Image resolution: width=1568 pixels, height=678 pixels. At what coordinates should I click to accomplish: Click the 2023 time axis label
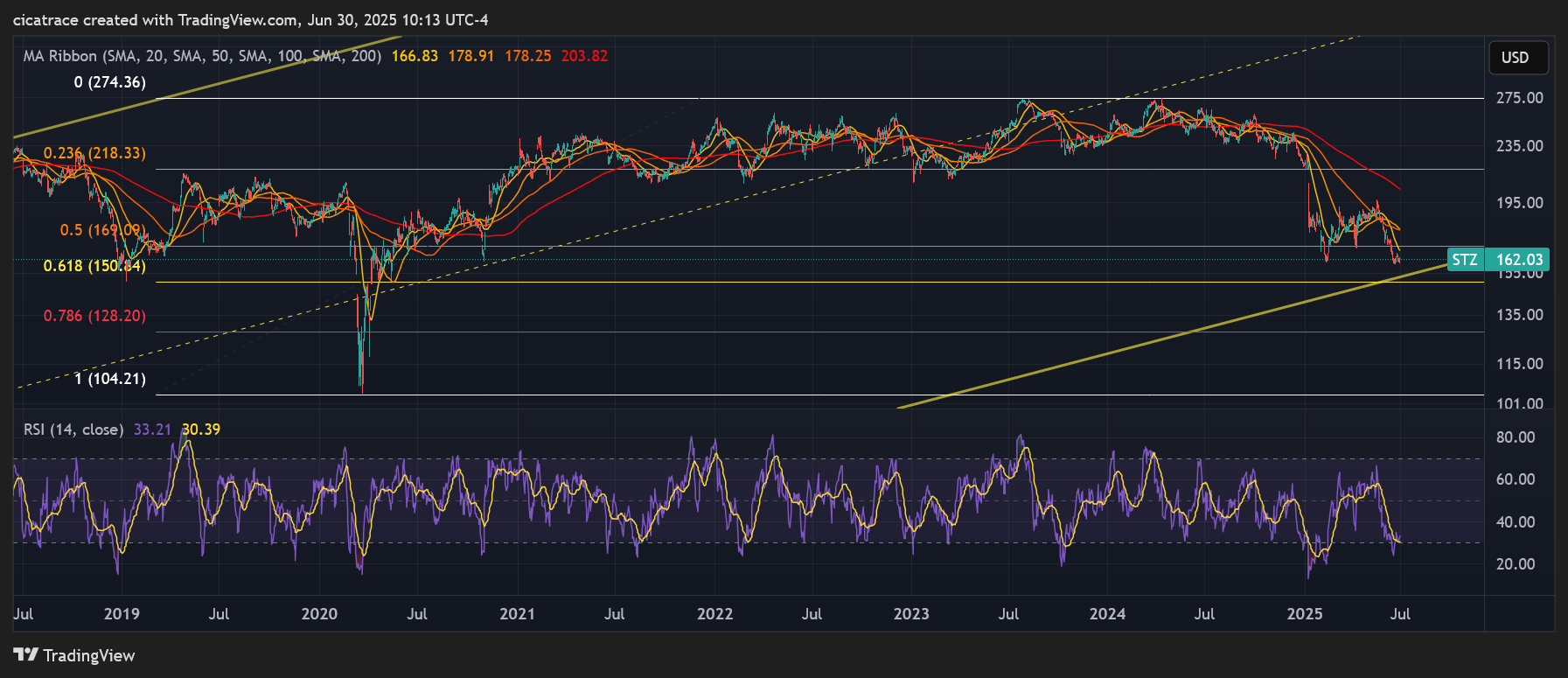(911, 614)
